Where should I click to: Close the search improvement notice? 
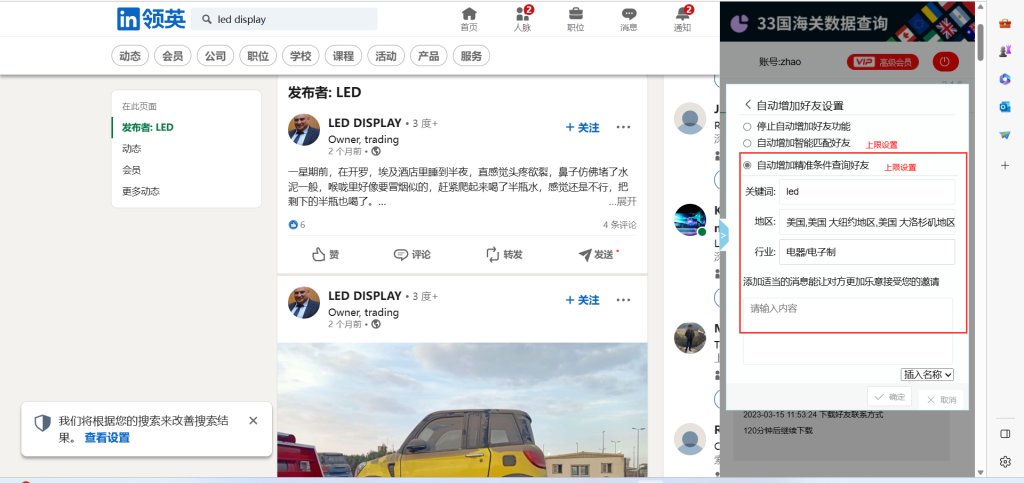[x=253, y=421]
